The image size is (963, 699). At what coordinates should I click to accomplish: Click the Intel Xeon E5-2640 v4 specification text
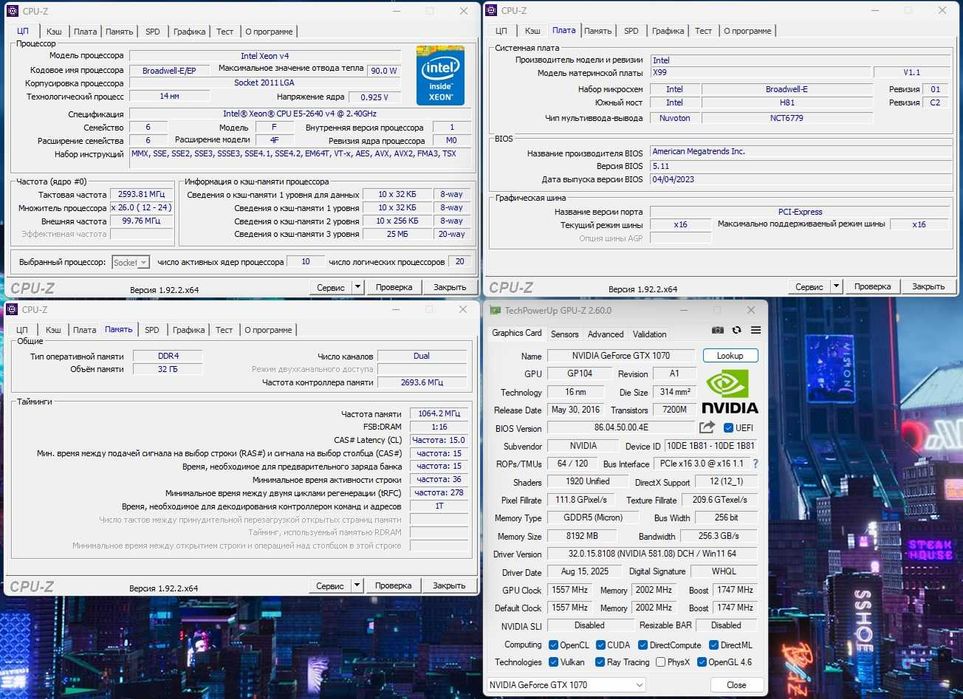coord(299,114)
